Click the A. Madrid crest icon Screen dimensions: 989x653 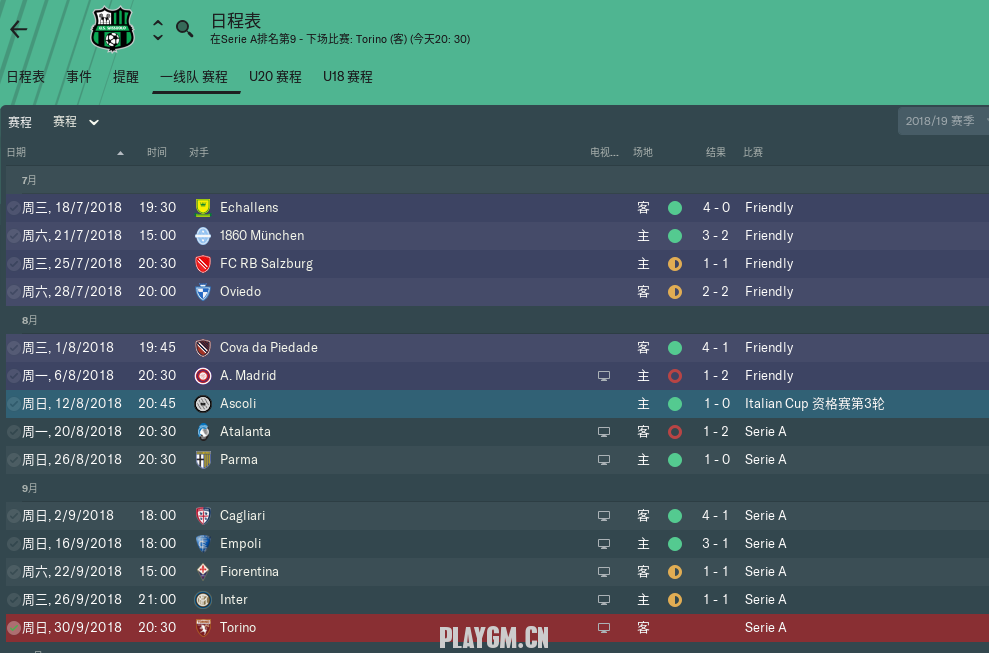[202, 376]
